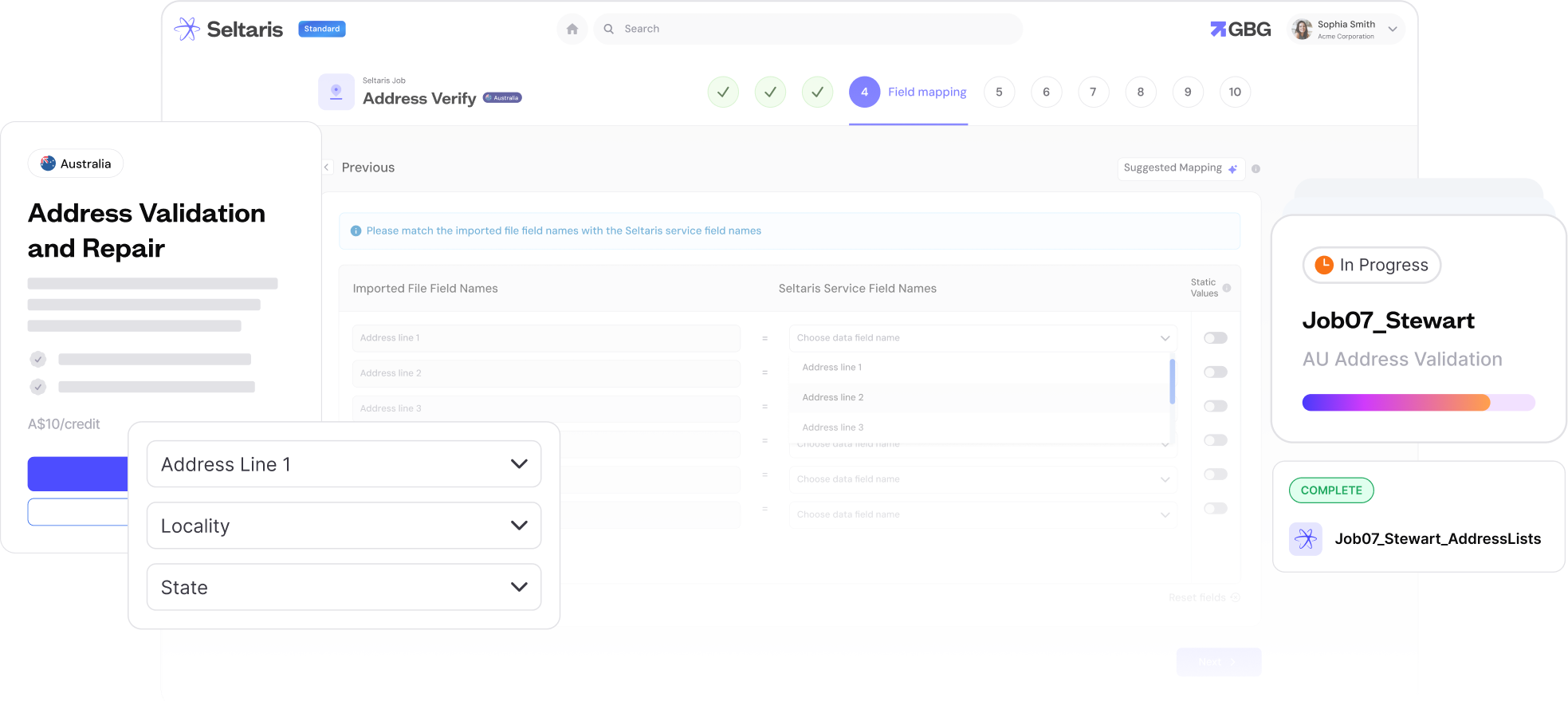Toggle static value for Address line 3 row
This screenshot has height=709, width=1568.
[1216, 407]
